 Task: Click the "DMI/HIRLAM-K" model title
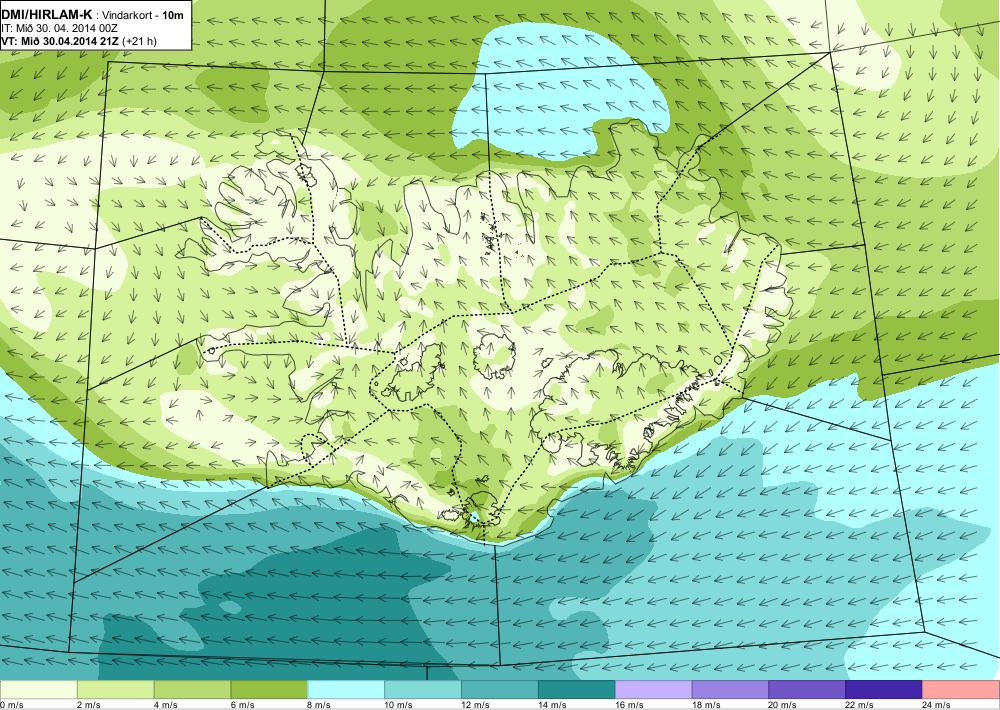(x=46, y=15)
